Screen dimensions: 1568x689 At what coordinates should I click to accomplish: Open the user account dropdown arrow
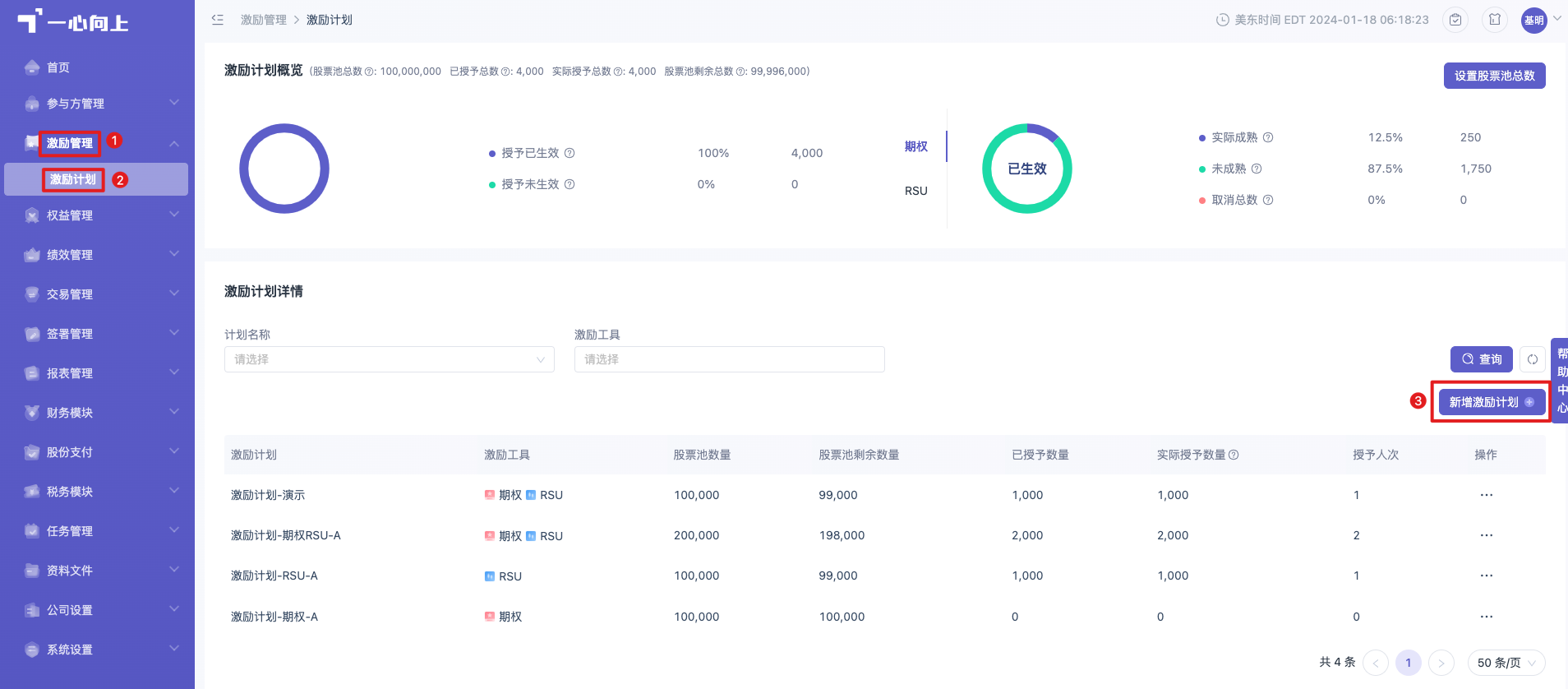click(x=1556, y=18)
